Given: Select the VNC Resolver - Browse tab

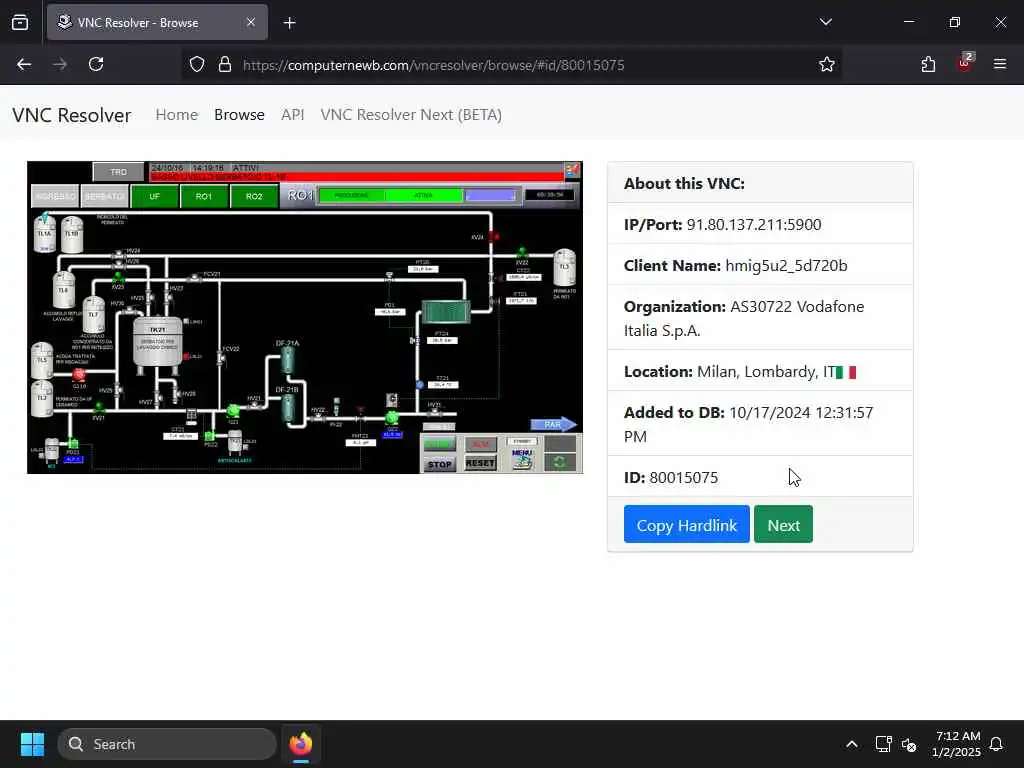Looking at the screenshot, I should 157,22.
